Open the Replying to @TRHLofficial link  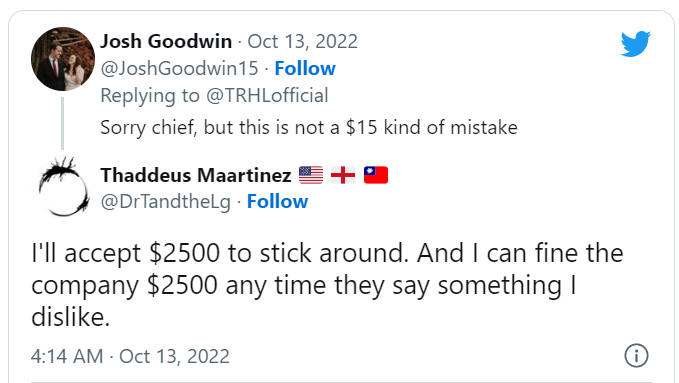pyautogui.click(x=214, y=96)
